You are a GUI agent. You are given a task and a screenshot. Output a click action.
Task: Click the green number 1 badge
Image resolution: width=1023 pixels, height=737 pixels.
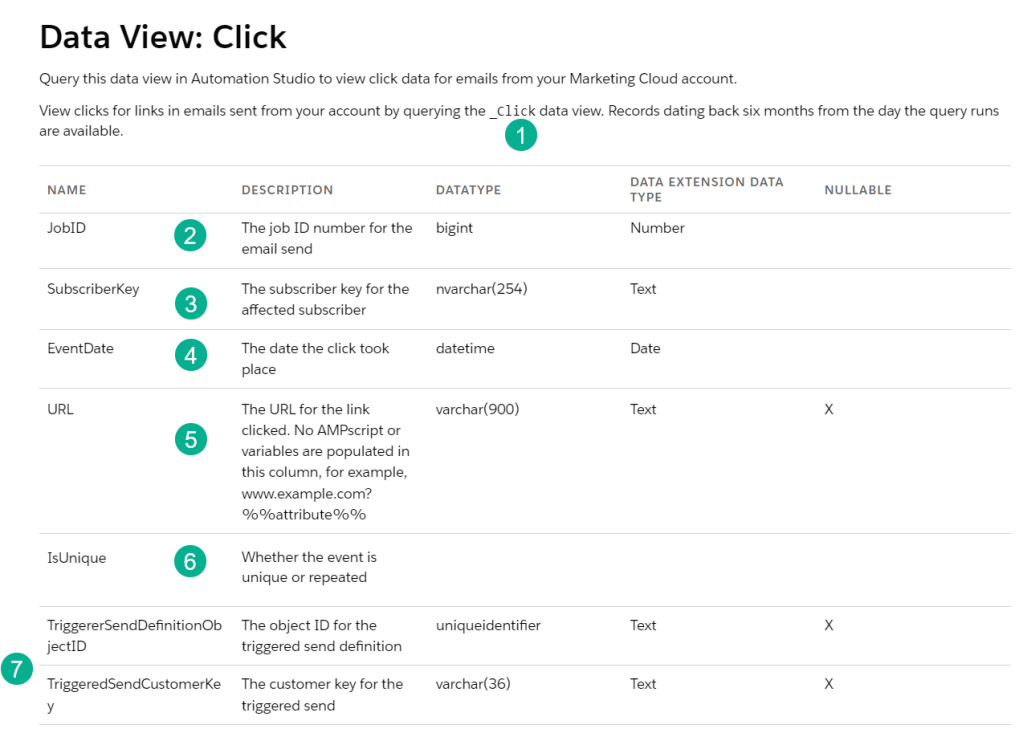(521, 135)
